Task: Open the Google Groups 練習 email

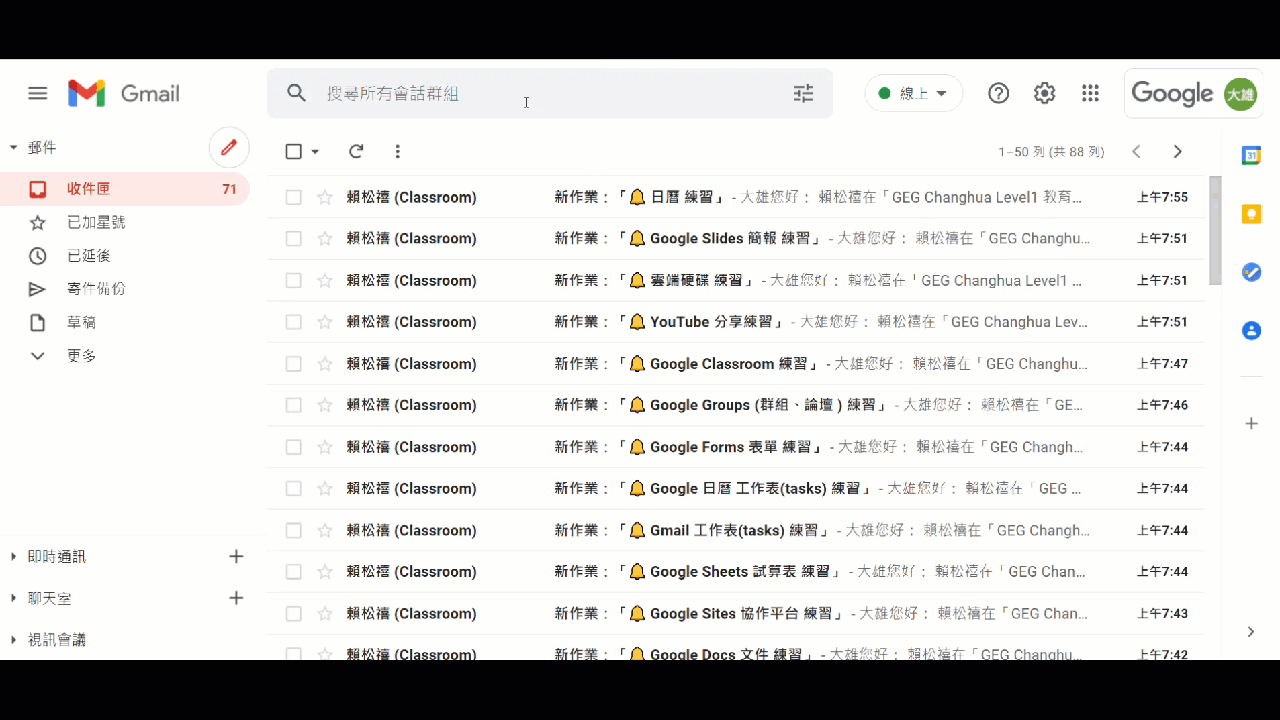Action: click(736, 405)
